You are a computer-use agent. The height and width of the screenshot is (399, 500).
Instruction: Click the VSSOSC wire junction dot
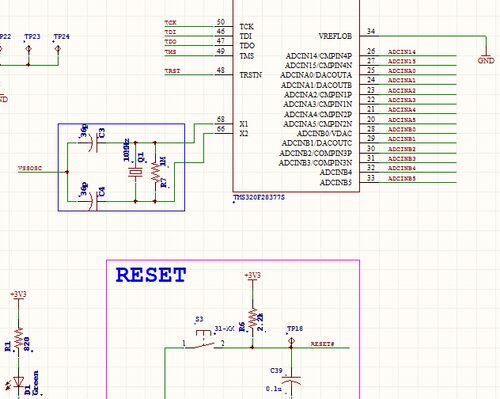tap(67, 172)
